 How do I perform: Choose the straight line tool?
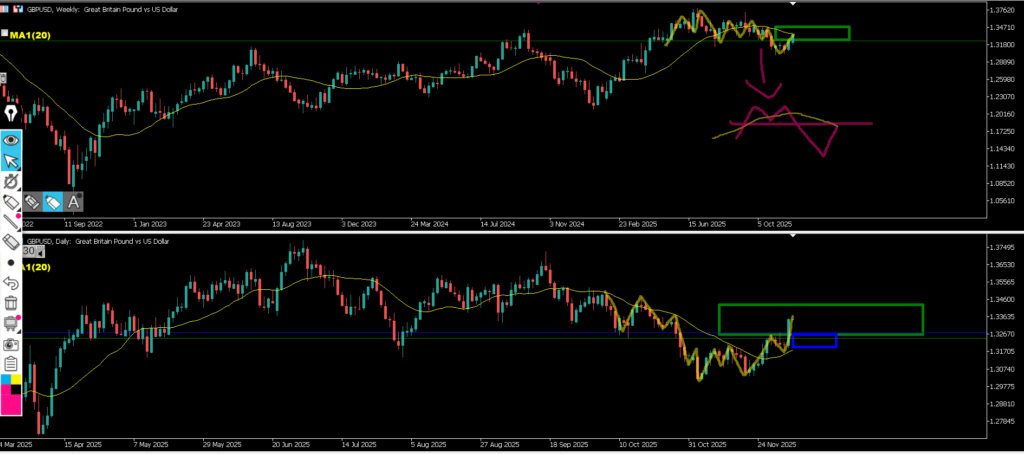(x=11, y=220)
